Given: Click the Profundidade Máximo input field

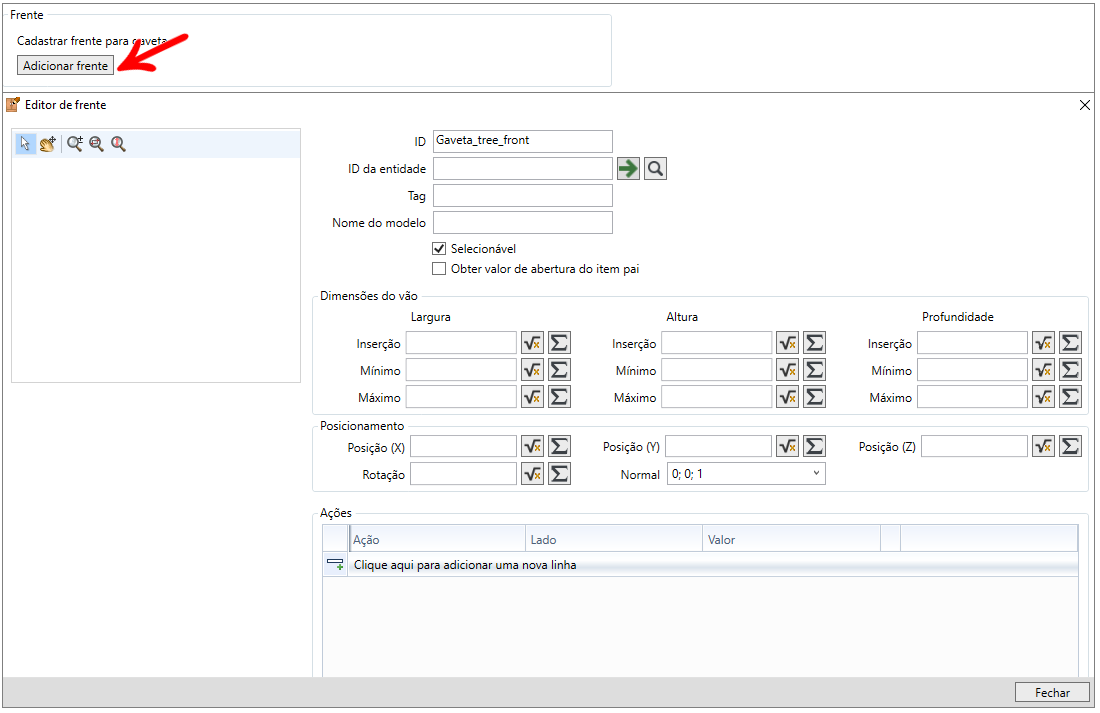Looking at the screenshot, I should 972,397.
